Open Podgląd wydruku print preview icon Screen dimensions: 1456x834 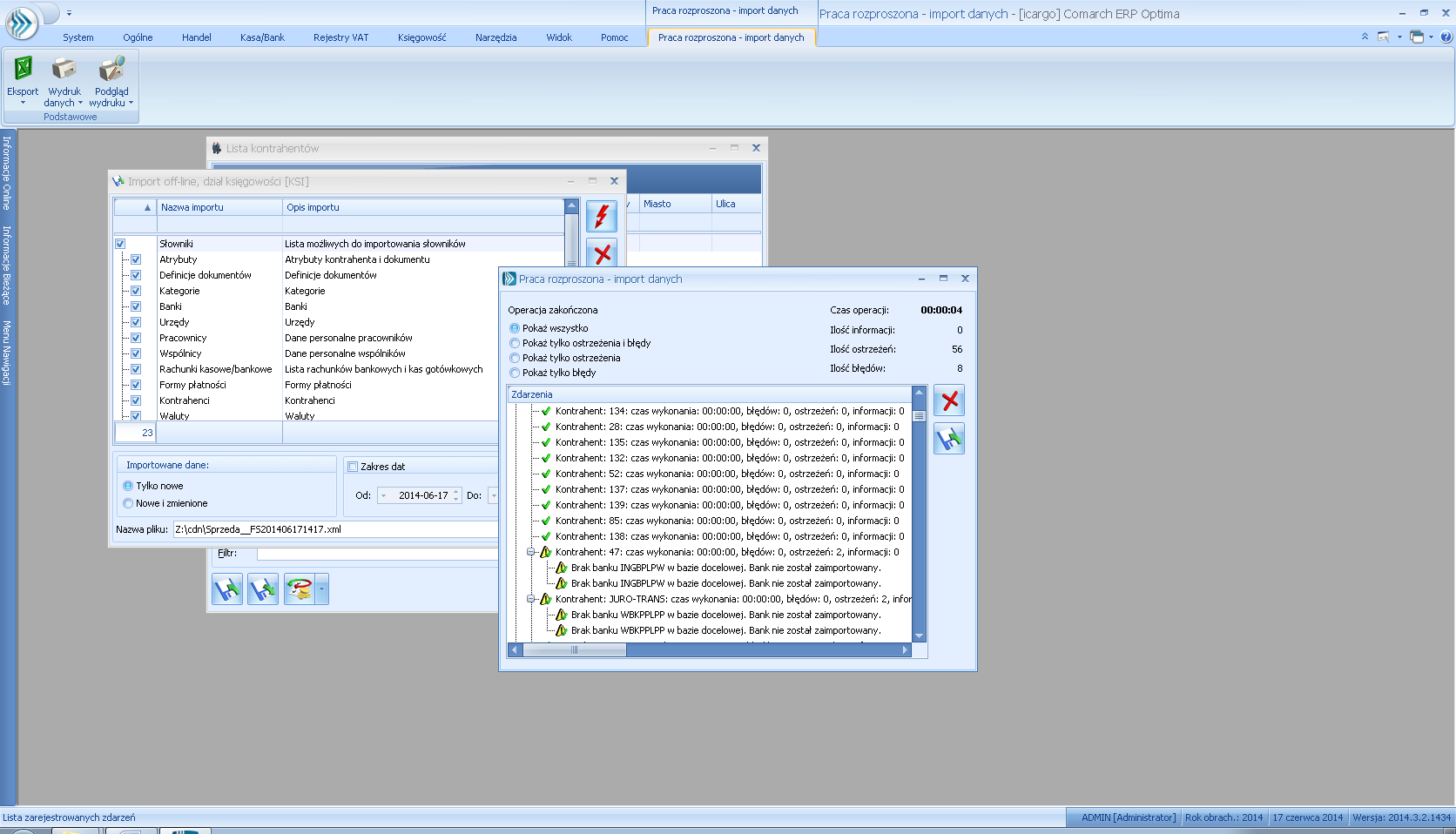click(111, 69)
